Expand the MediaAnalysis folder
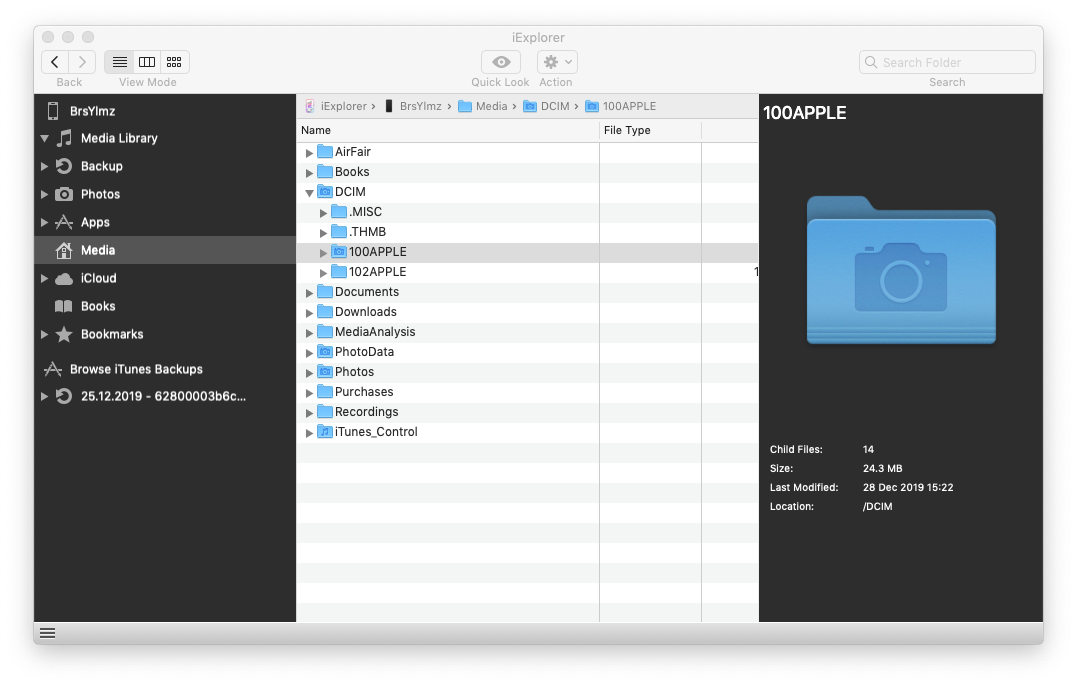This screenshot has width=1077, height=686. [309, 332]
